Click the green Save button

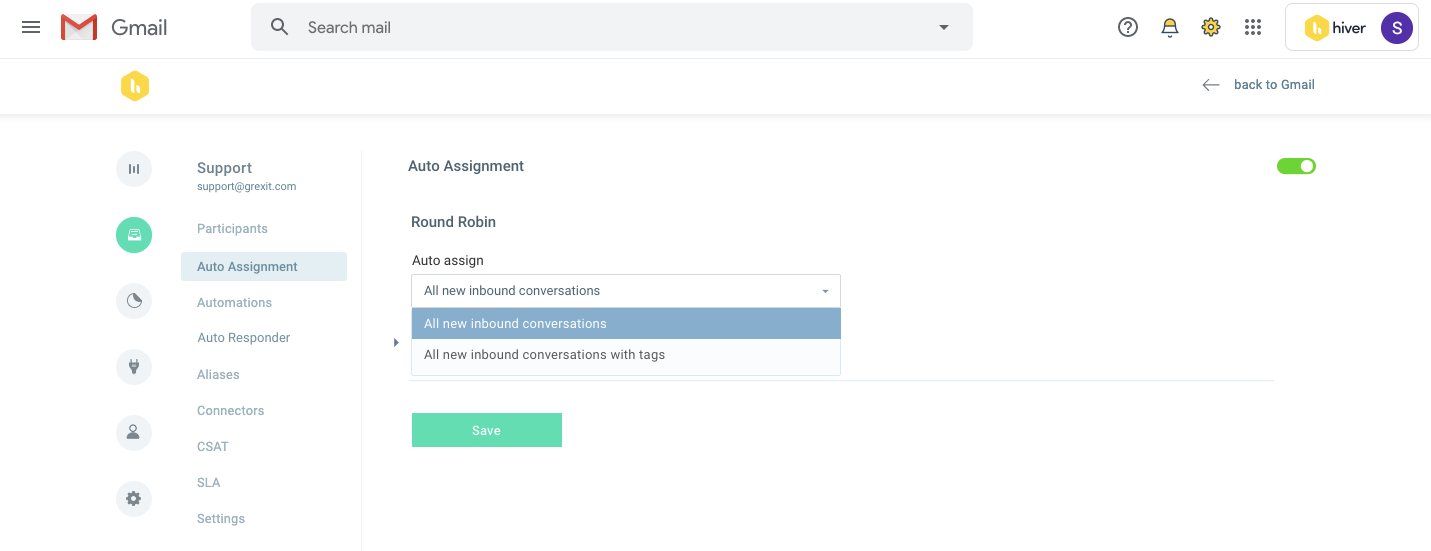click(487, 430)
